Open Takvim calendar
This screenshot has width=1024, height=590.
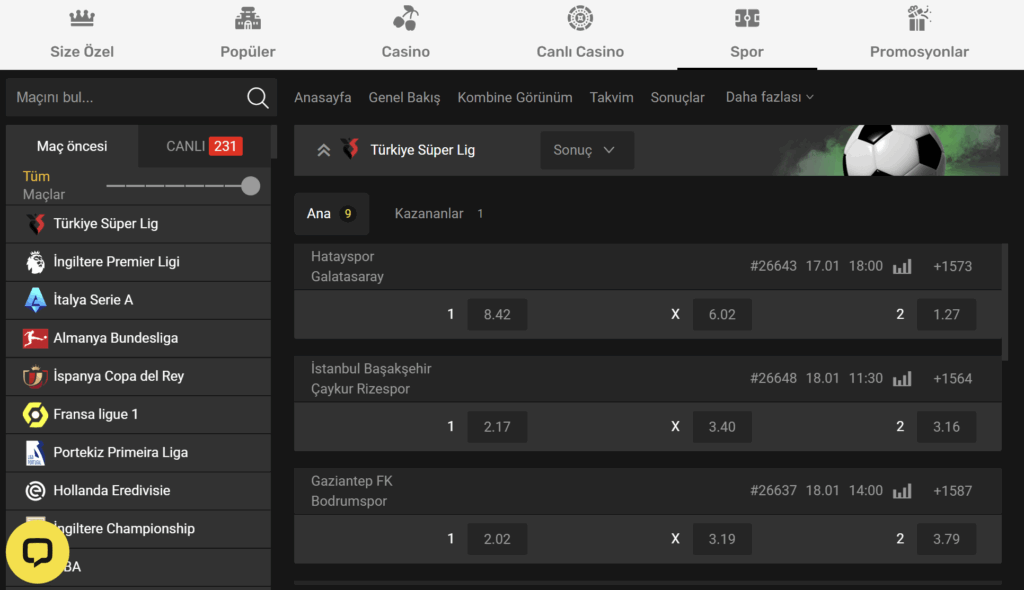611,97
